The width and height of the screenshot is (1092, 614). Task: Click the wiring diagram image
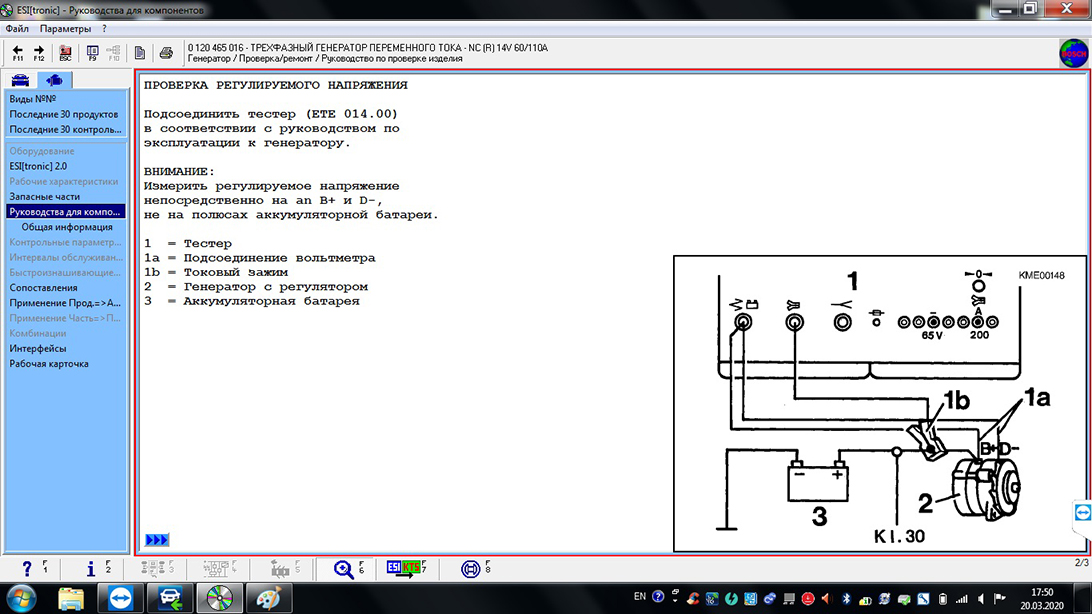[880, 403]
